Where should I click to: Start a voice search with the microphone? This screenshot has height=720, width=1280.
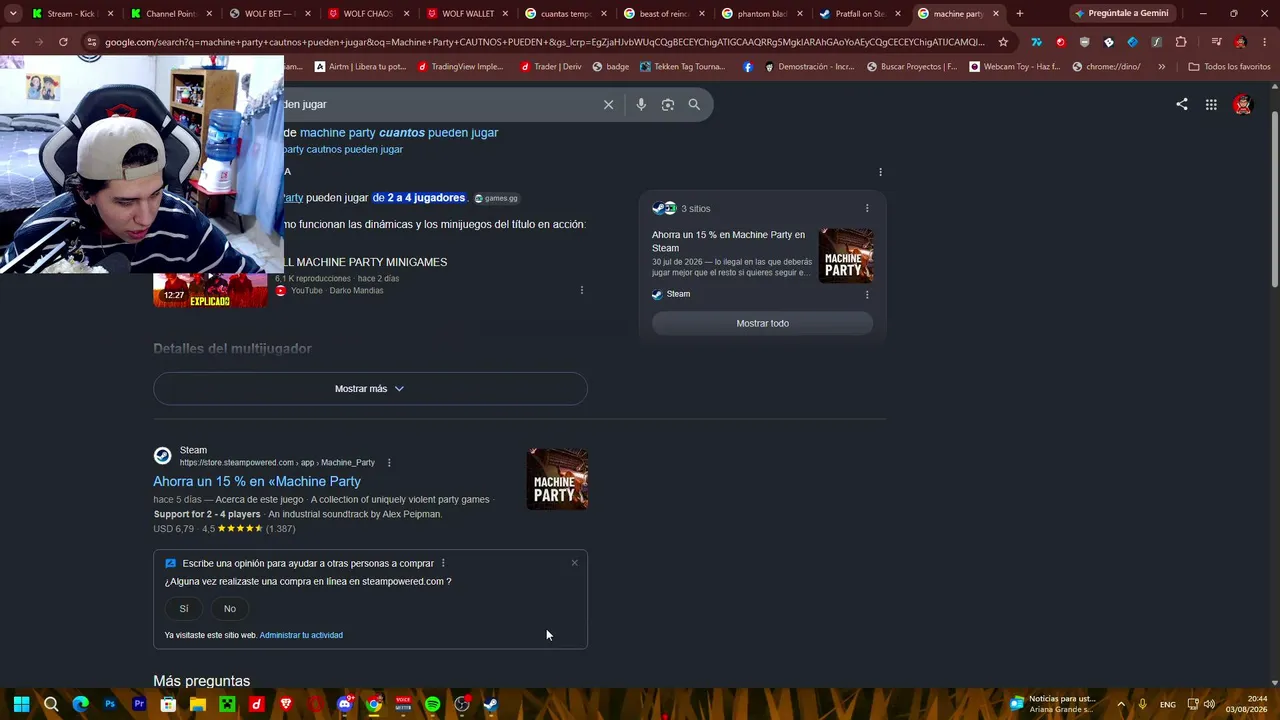coord(641,104)
